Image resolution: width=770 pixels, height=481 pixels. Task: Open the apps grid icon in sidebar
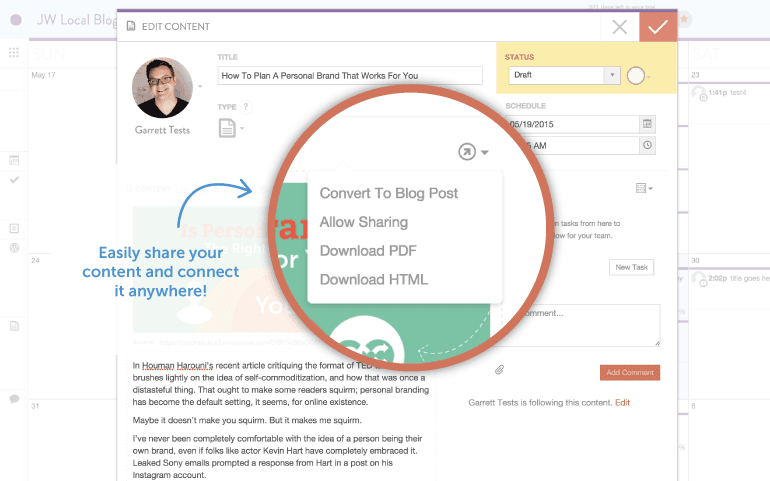click(14, 53)
